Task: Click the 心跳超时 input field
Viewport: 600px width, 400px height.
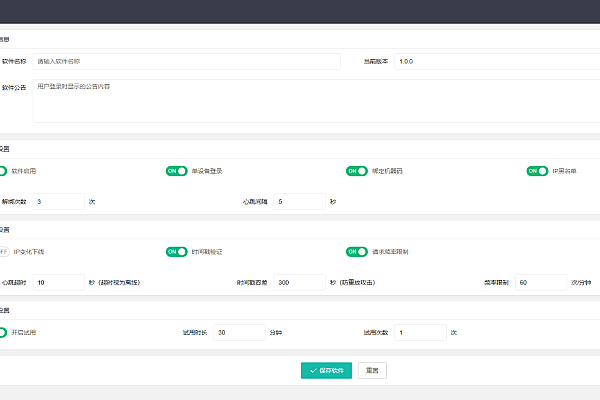Action: [x=58, y=282]
